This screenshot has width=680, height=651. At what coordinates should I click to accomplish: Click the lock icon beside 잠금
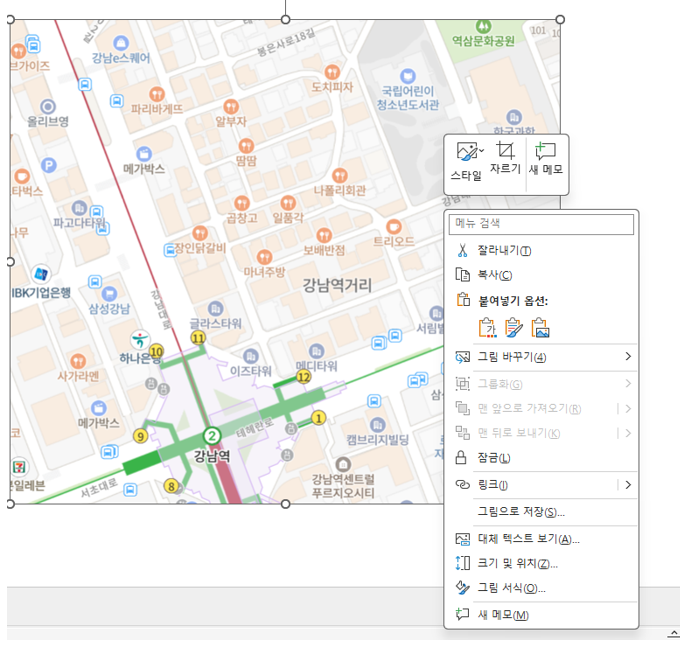461,457
